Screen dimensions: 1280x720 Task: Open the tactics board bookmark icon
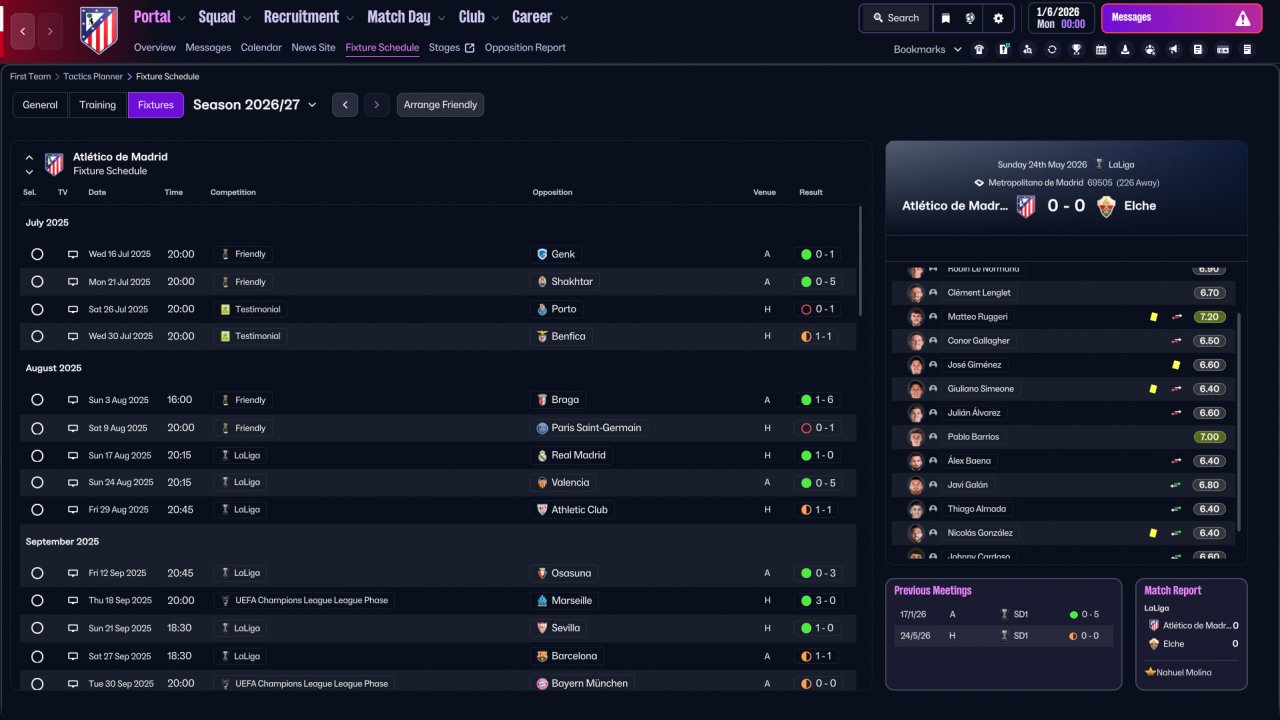[1003, 49]
